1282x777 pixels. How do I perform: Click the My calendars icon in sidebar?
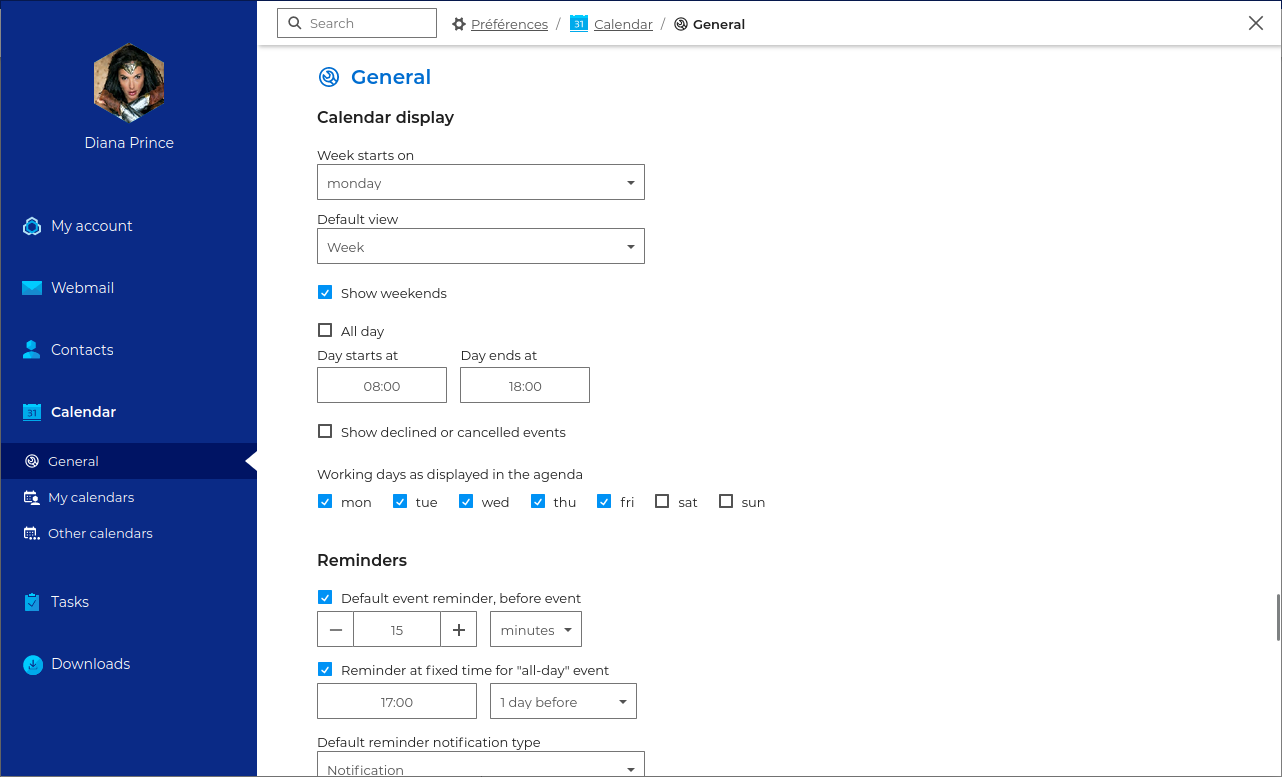pos(31,497)
